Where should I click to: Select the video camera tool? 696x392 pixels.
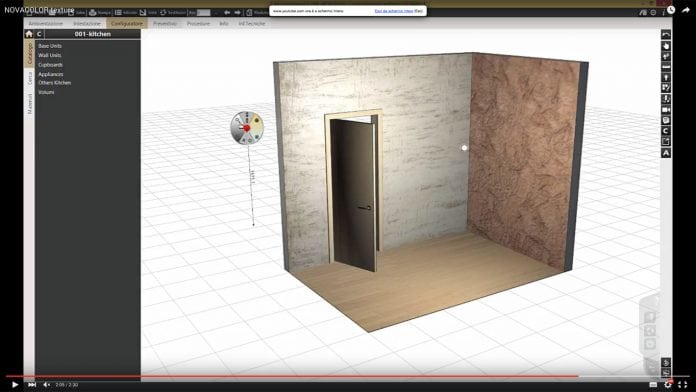pyautogui.click(x=666, y=110)
